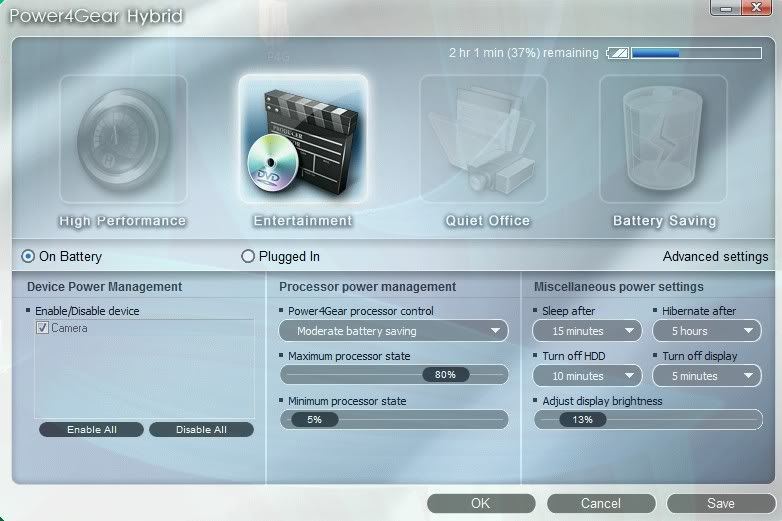Click the Processor power management heading
The height and width of the screenshot is (521, 782).
[x=368, y=287]
